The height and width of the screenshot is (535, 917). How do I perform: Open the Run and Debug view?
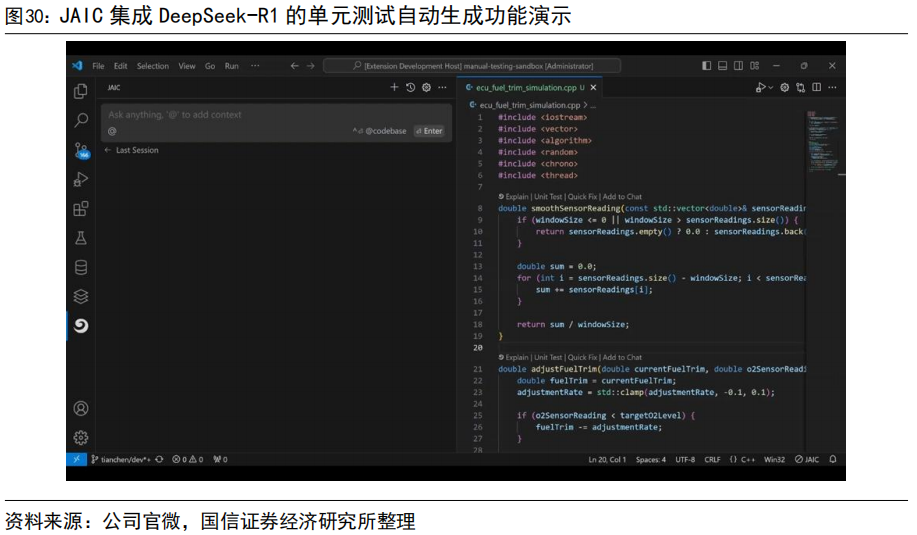pos(81,180)
